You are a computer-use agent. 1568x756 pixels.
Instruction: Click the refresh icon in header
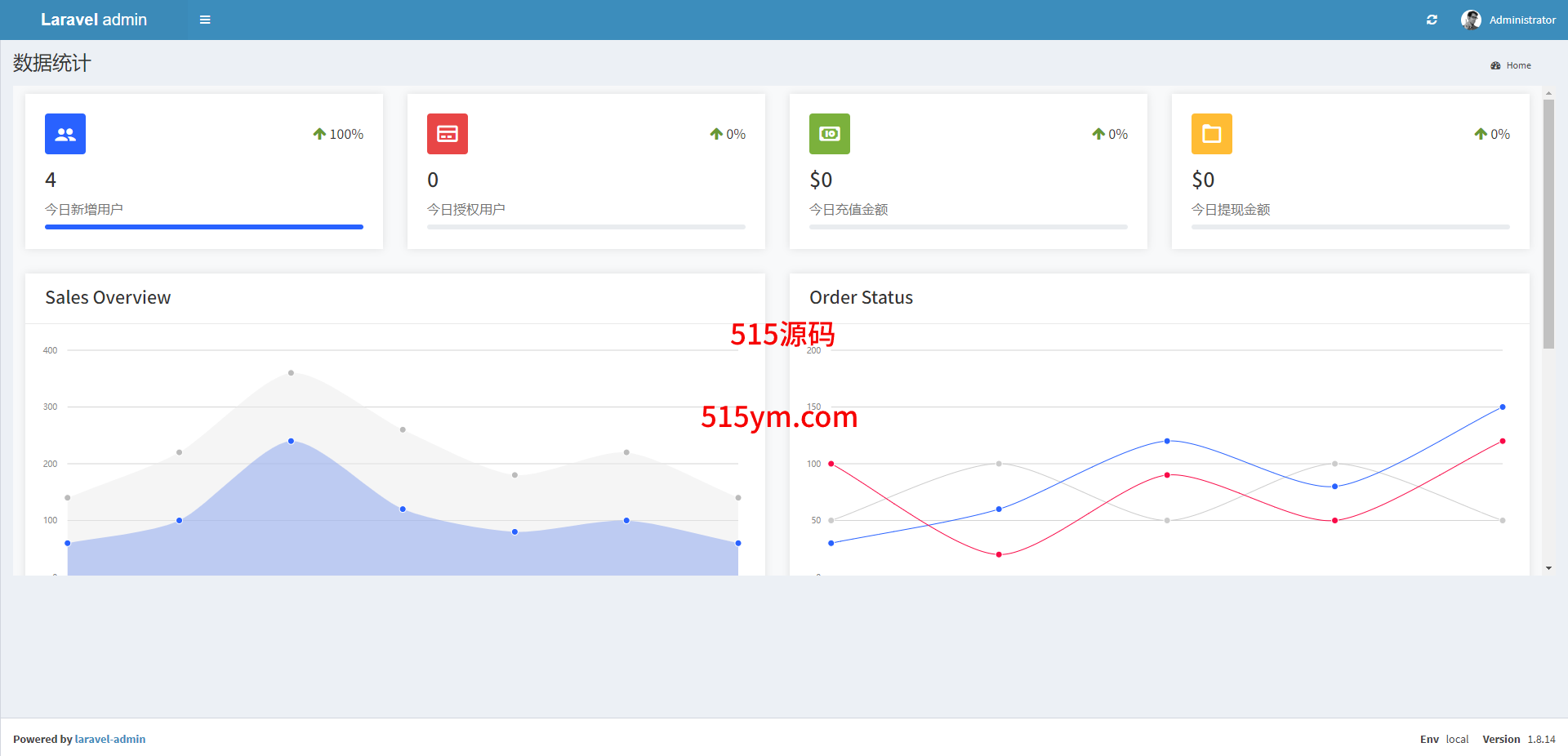tap(1432, 20)
